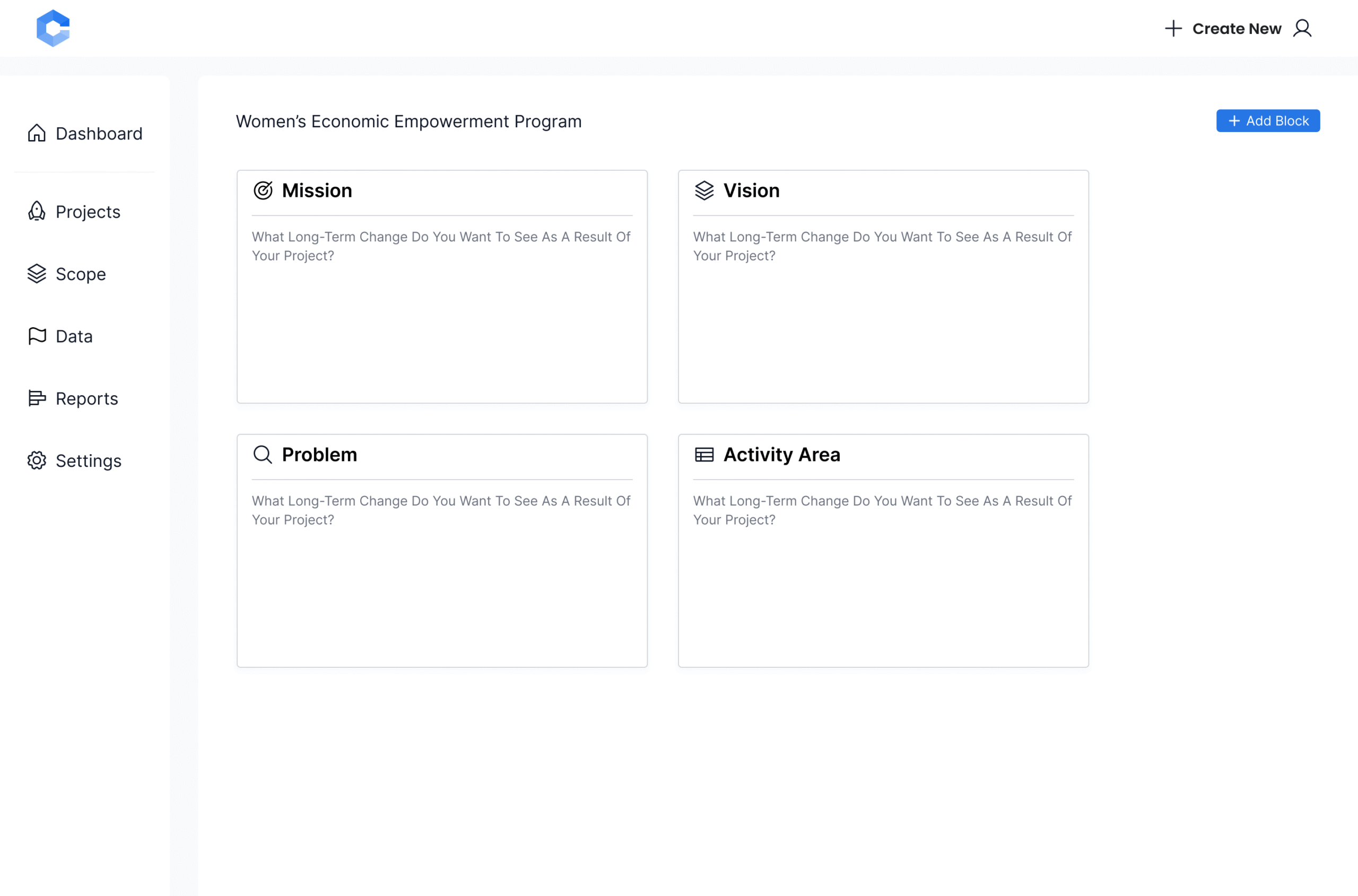Click the blue hexagon app logo

pos(53,28)
